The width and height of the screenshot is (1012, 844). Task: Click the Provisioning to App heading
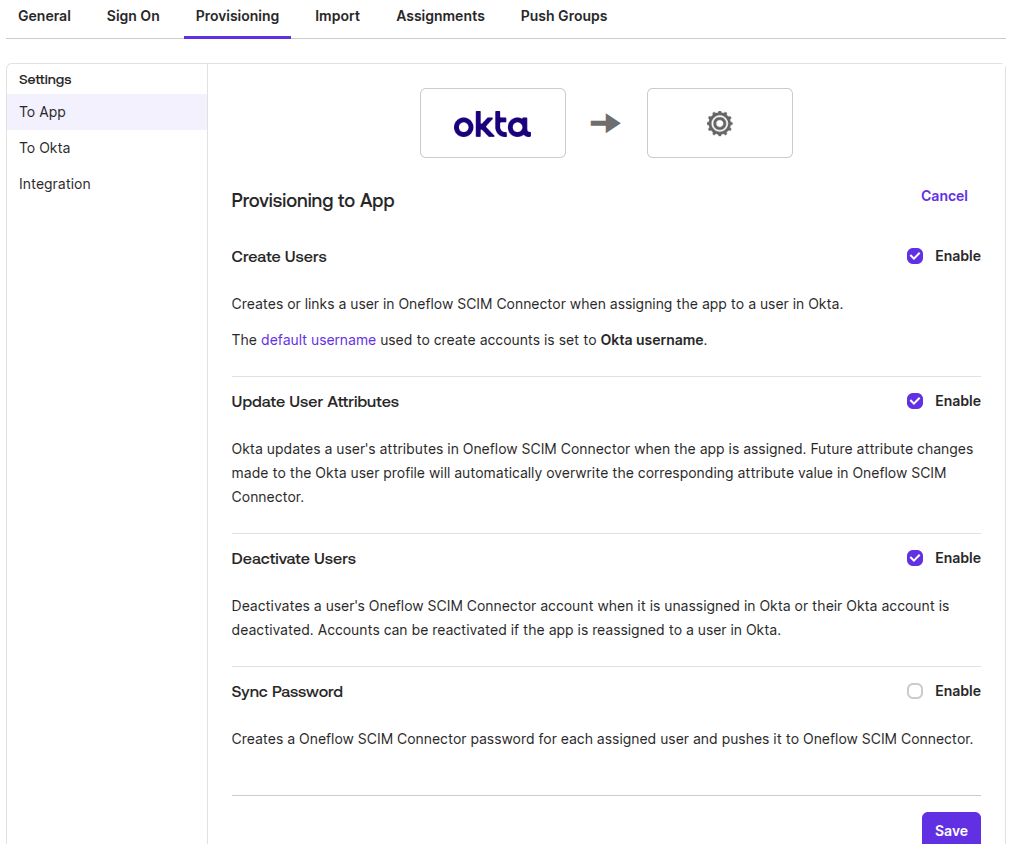[312, 201]
